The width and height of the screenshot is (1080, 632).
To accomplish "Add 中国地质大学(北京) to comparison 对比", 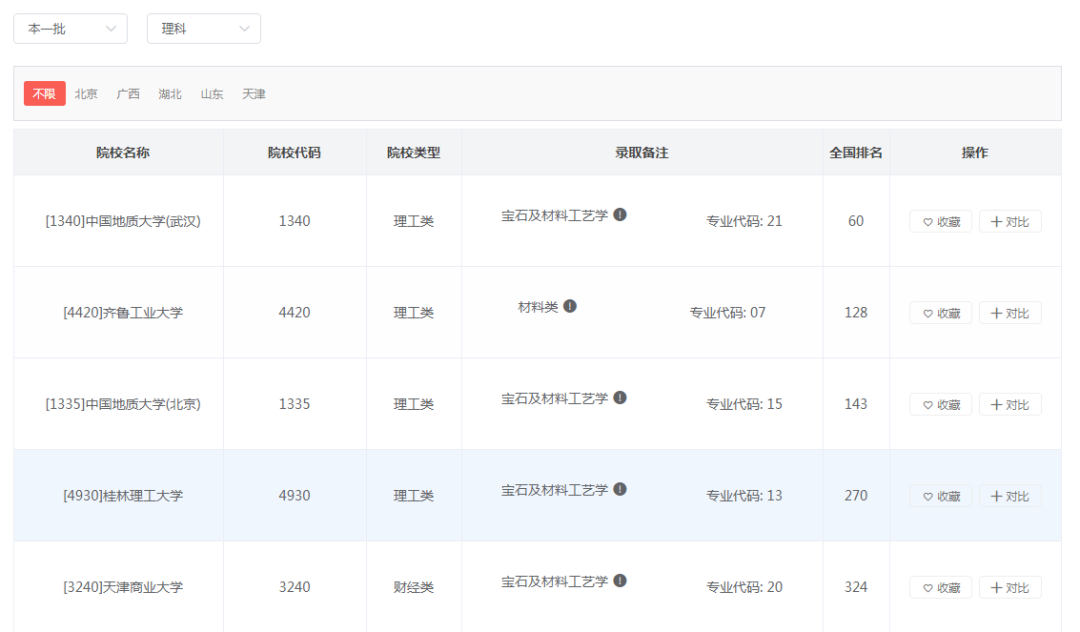I will tap(1010, 405).
